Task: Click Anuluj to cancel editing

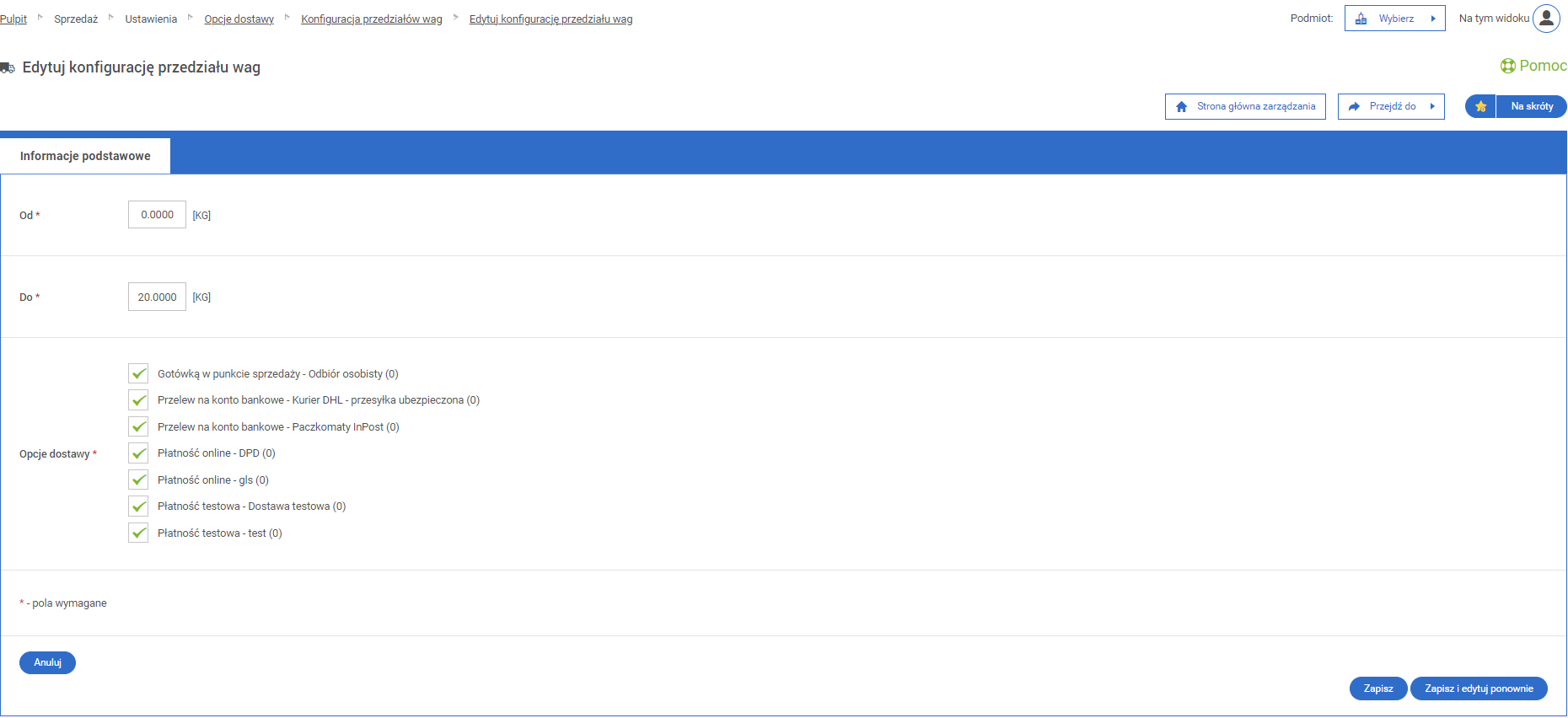Action: (x=47, y=663)
